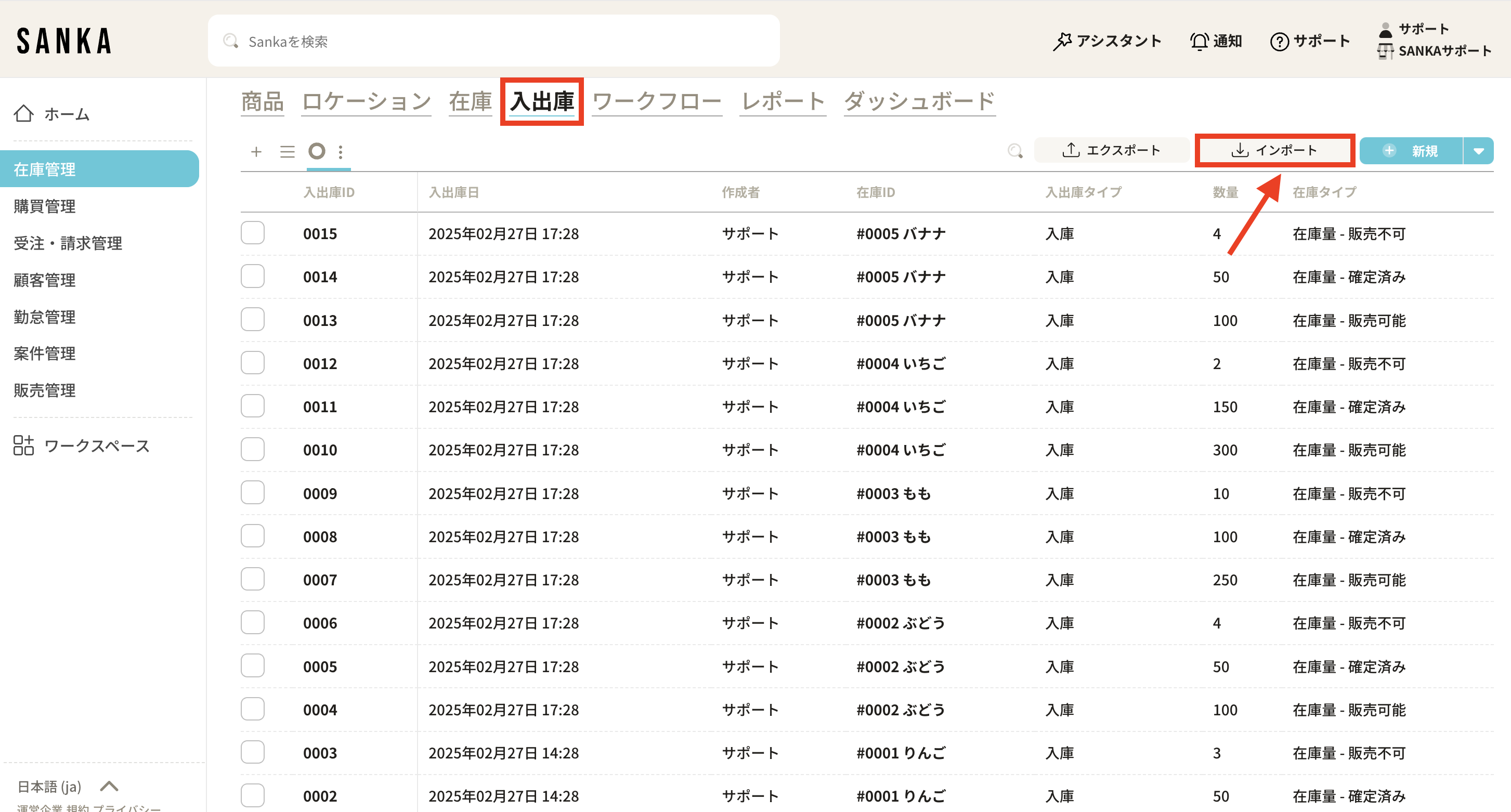Click the plus icon to add a view
Screen dimensions: 1511x812
pos(256,152)
